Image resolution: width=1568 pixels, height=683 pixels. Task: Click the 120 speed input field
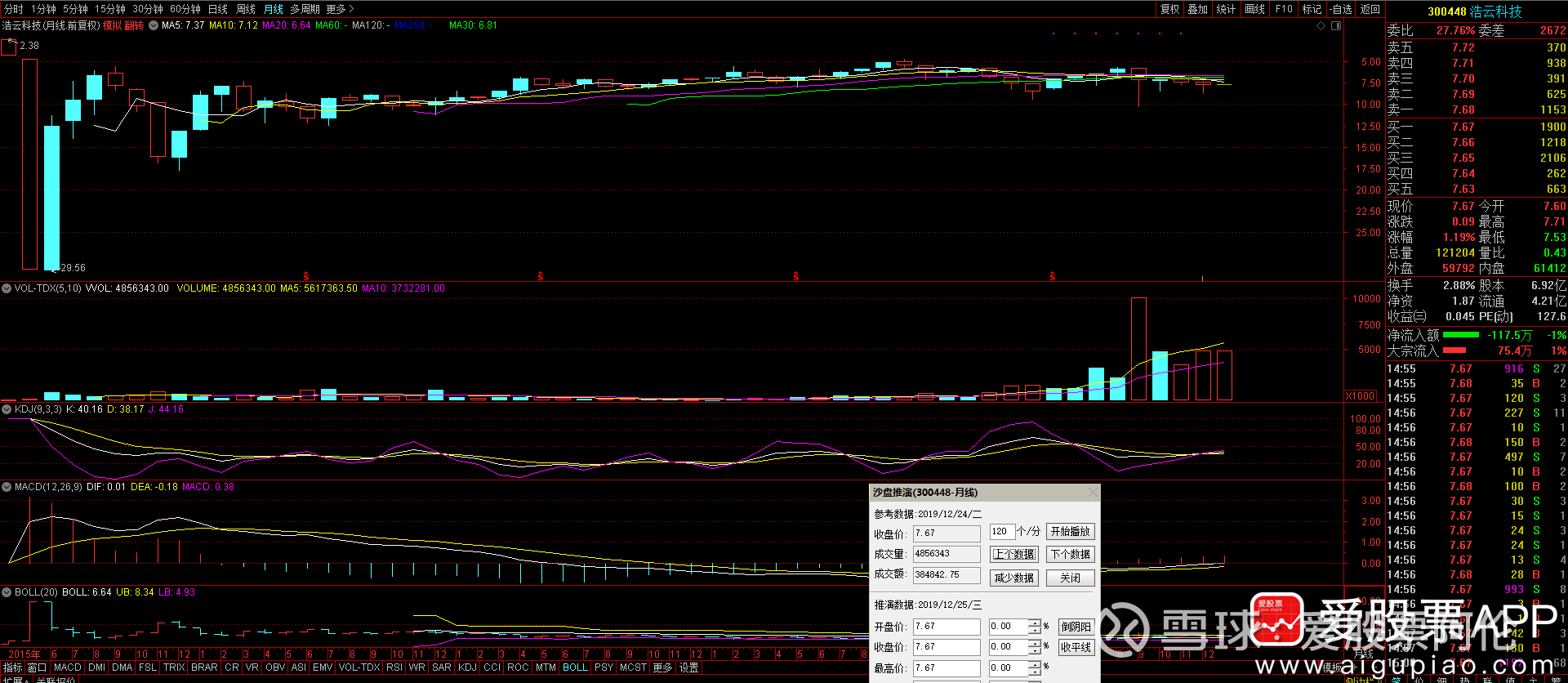pyautogui.click(x=1002, y=531)
